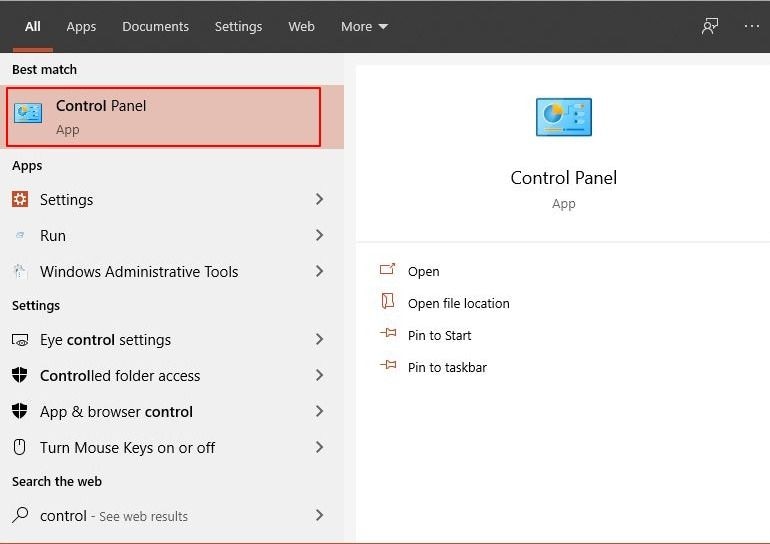Click the mouse icon beside Turn Mouse Keys
Viewport: 770px width, 544px height.
tap(20, 448)
